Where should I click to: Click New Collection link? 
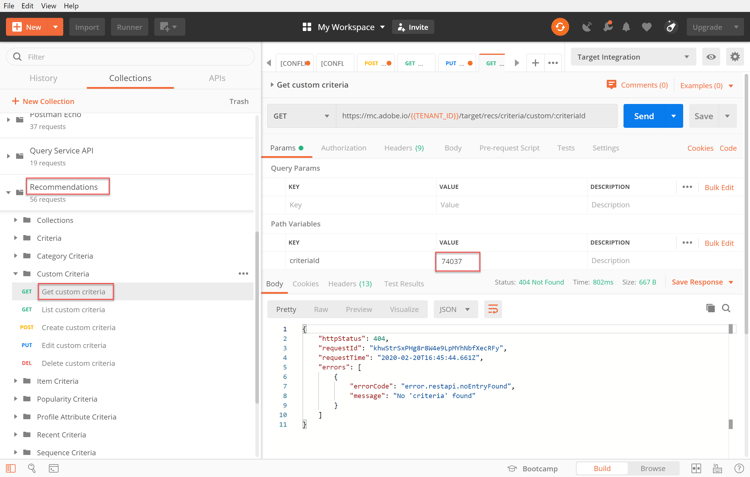(x=43, y=101)
